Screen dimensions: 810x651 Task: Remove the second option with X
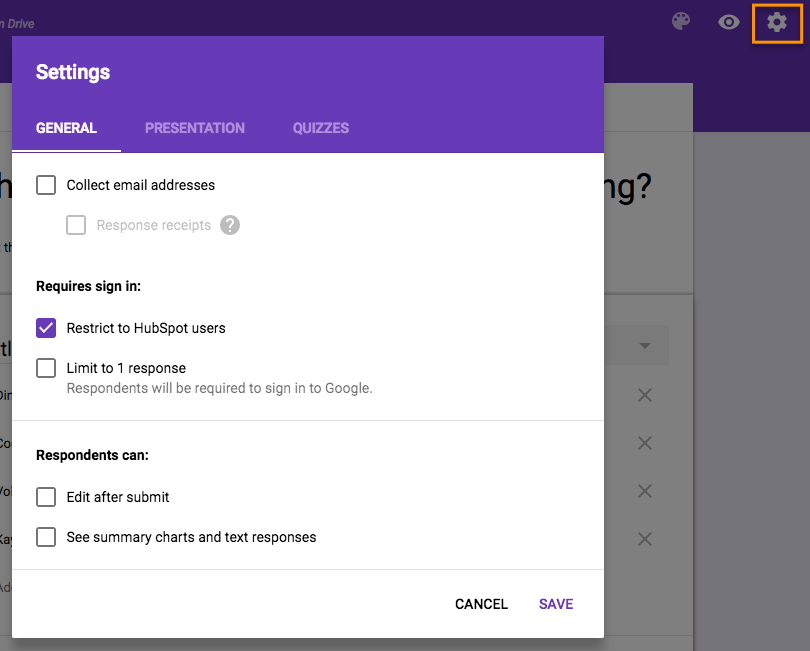coord(645,443)
